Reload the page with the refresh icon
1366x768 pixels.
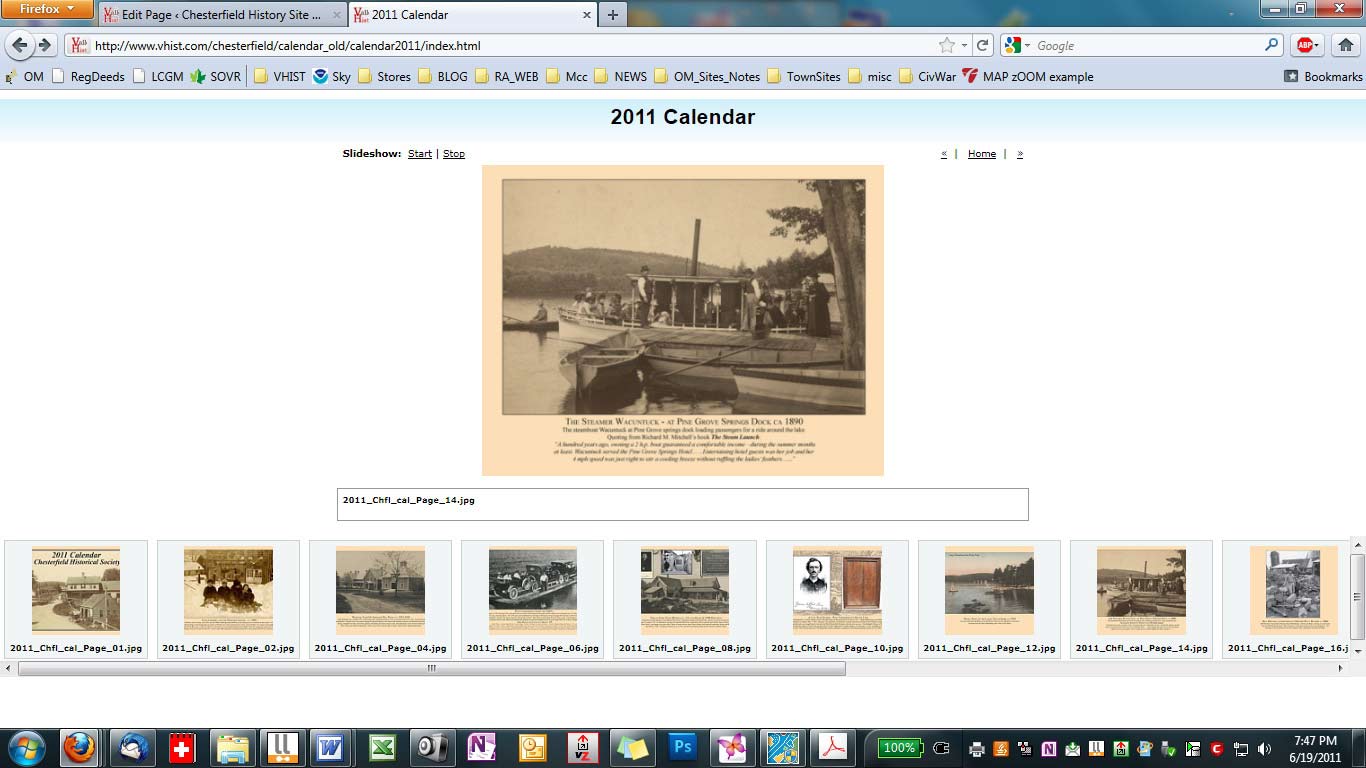983,45
